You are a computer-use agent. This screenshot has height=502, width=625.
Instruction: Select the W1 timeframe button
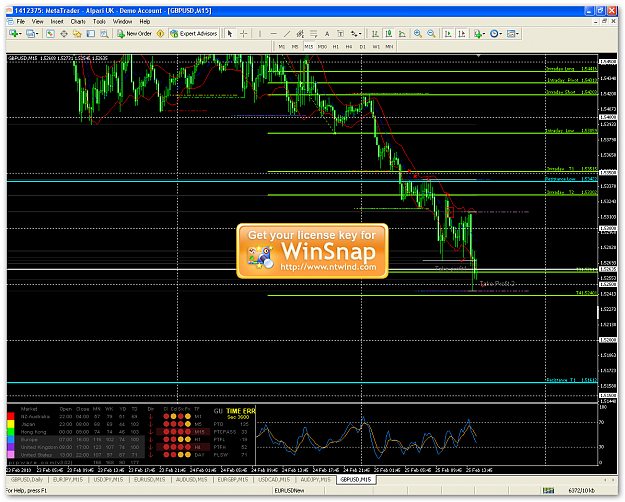point(376,47)
